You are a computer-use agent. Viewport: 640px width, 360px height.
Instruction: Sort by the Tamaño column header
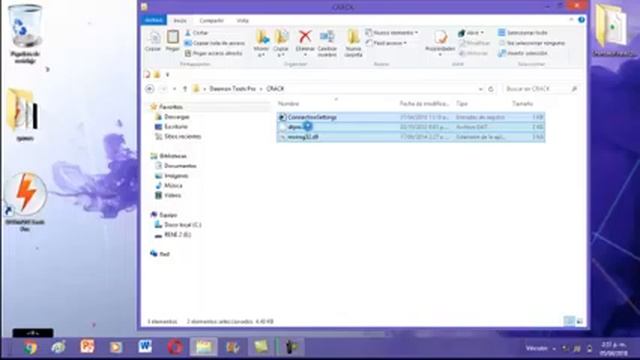[x=522, y=104]
